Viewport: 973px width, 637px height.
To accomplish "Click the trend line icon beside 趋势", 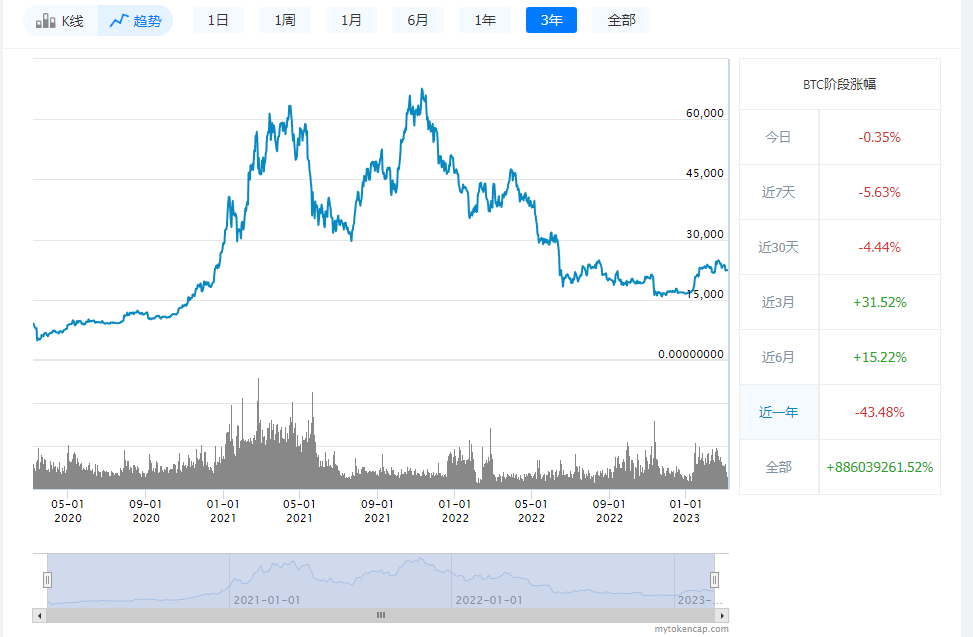I will [118, 19].
